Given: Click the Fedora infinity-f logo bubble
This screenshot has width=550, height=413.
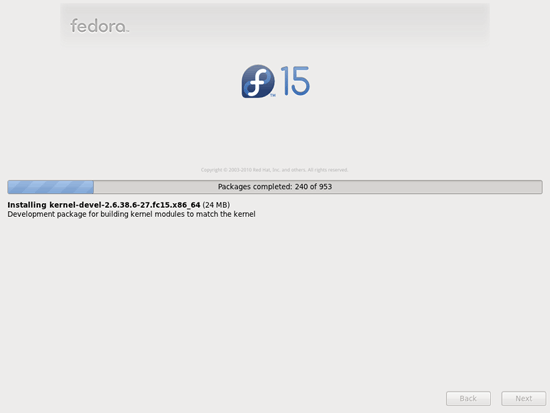Looking at the screenshot, I should pyautogui.click(x=258, y=81).
